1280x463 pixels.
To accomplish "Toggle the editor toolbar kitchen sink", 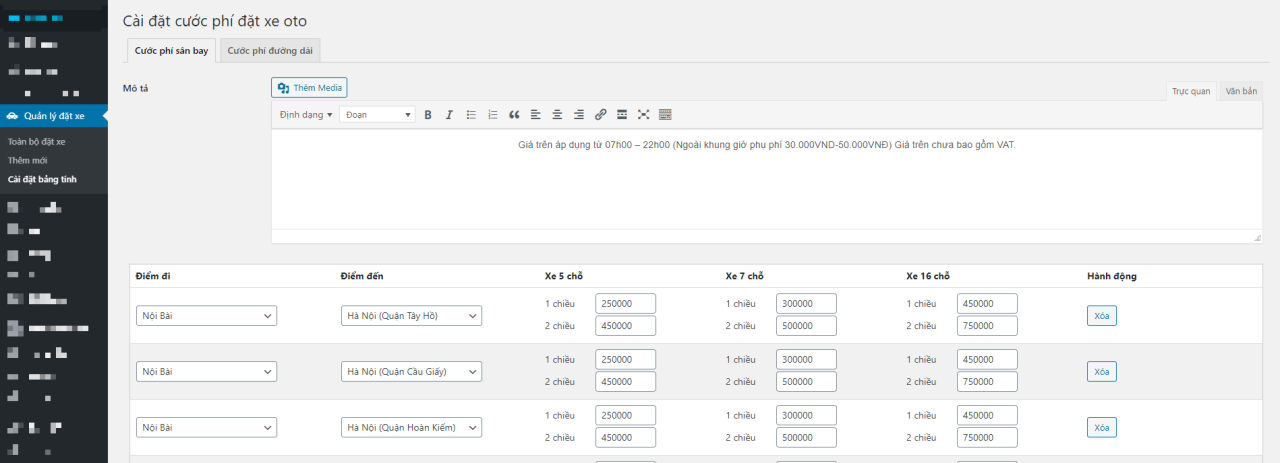I will click(x=665, y=115).
